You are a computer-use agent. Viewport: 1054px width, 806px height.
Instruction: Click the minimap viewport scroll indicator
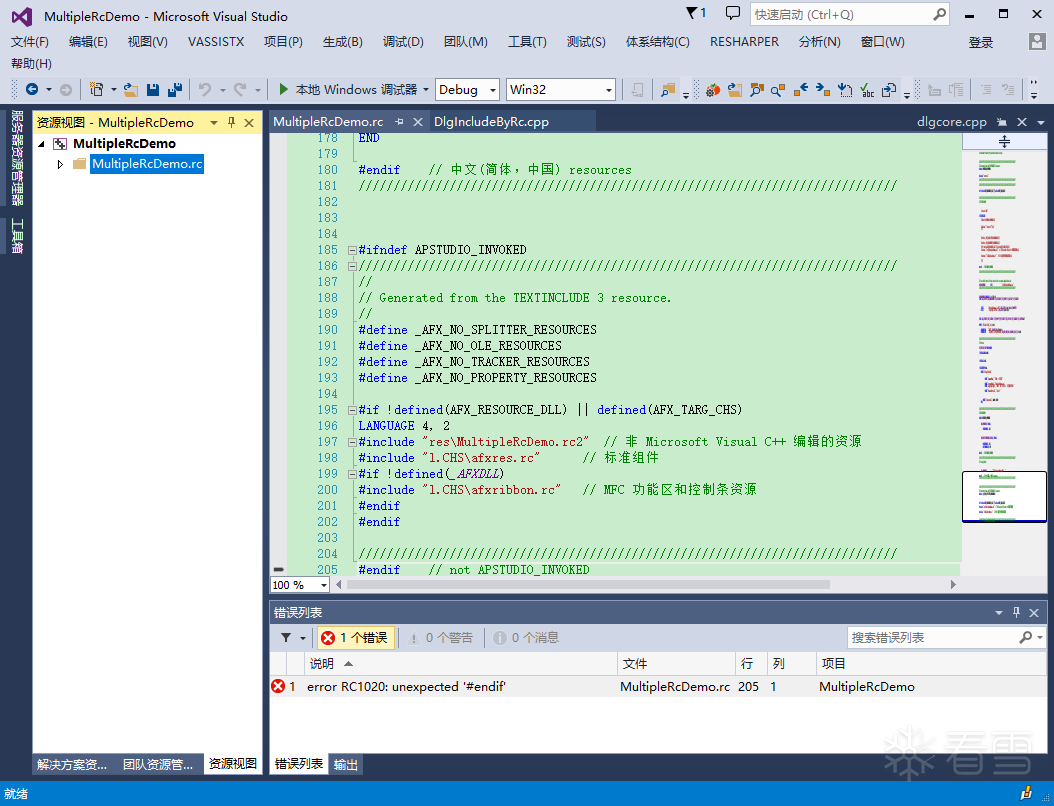tap(1004, 496)
